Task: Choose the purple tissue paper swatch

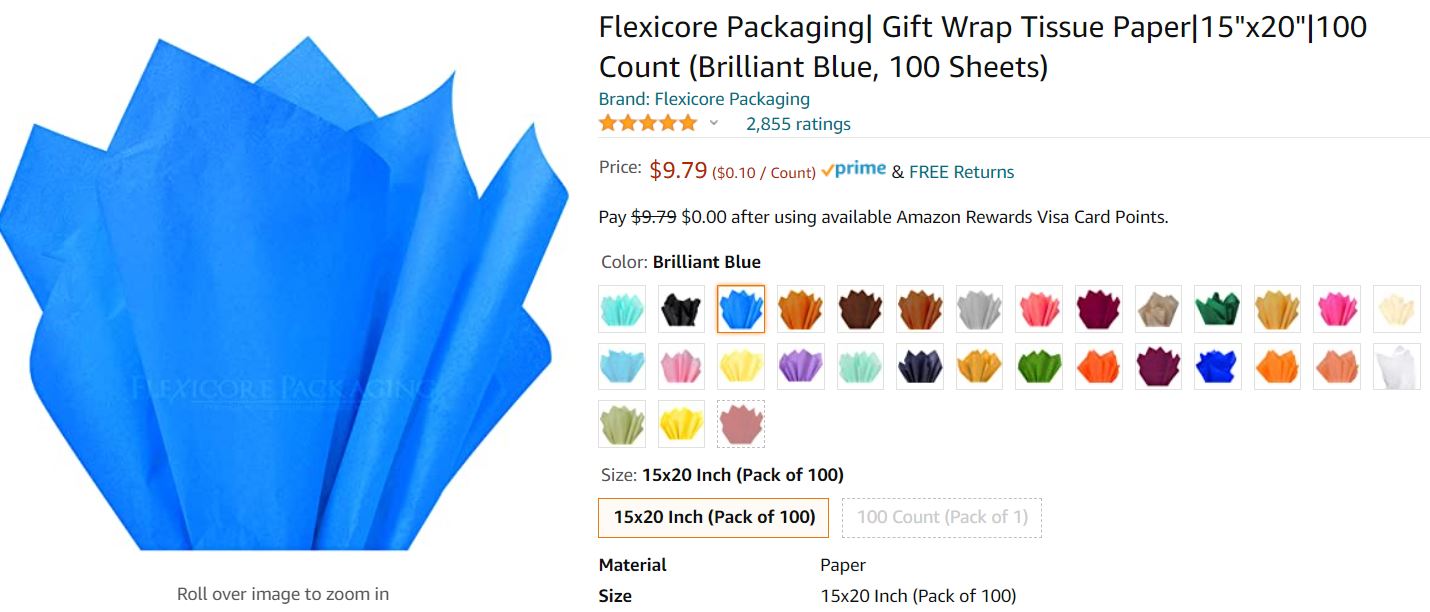Action: pos(800,366)
